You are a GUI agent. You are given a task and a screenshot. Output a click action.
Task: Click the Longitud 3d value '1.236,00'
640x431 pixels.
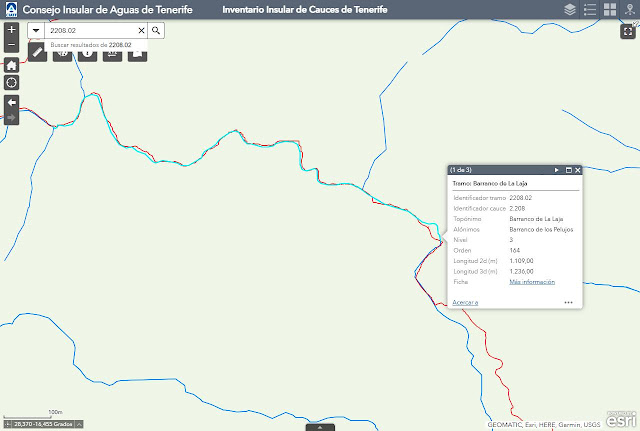(x=521, y=271)
